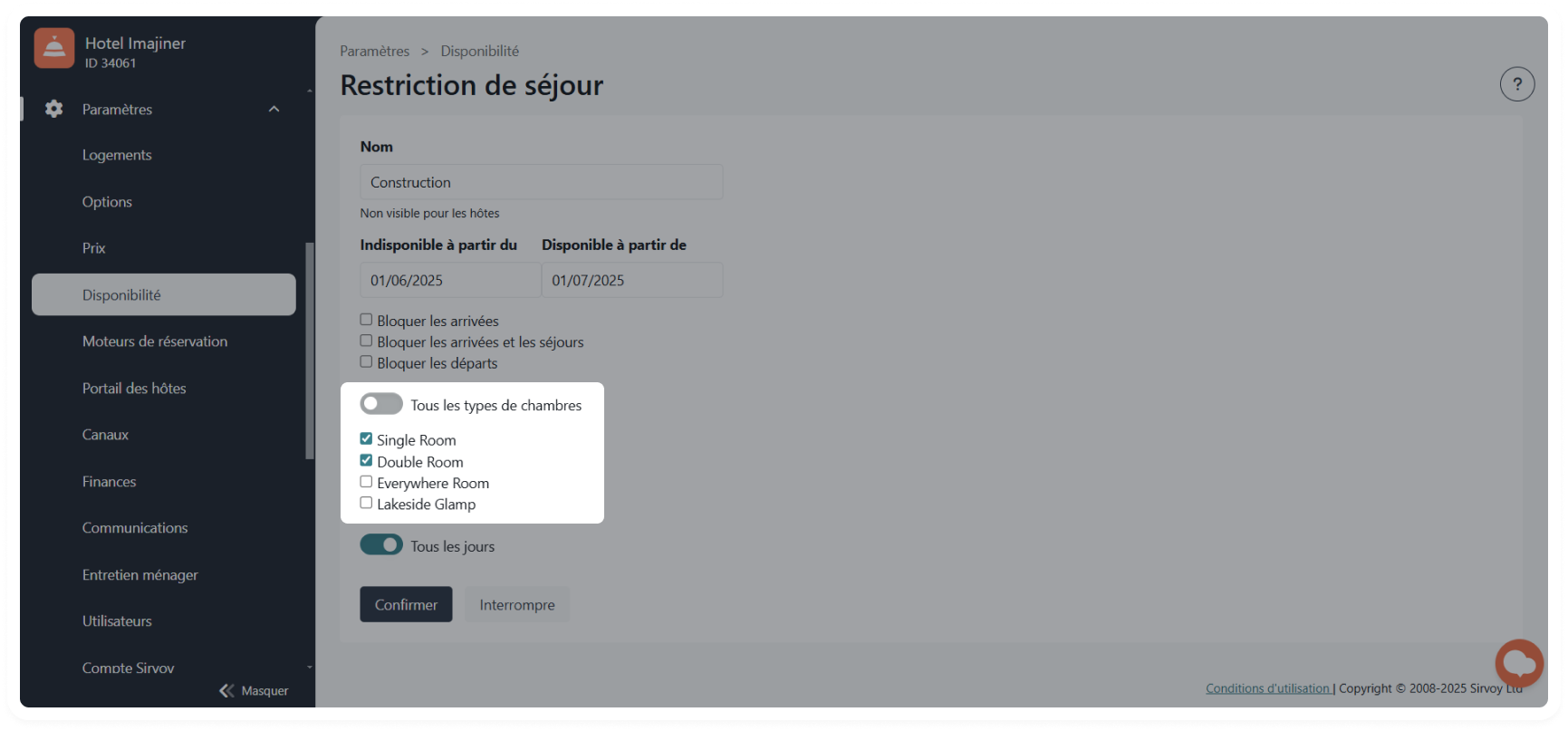Open the Indisponible à partir du date field
This screenshot has height=731, width=1568.
[449, 280]
